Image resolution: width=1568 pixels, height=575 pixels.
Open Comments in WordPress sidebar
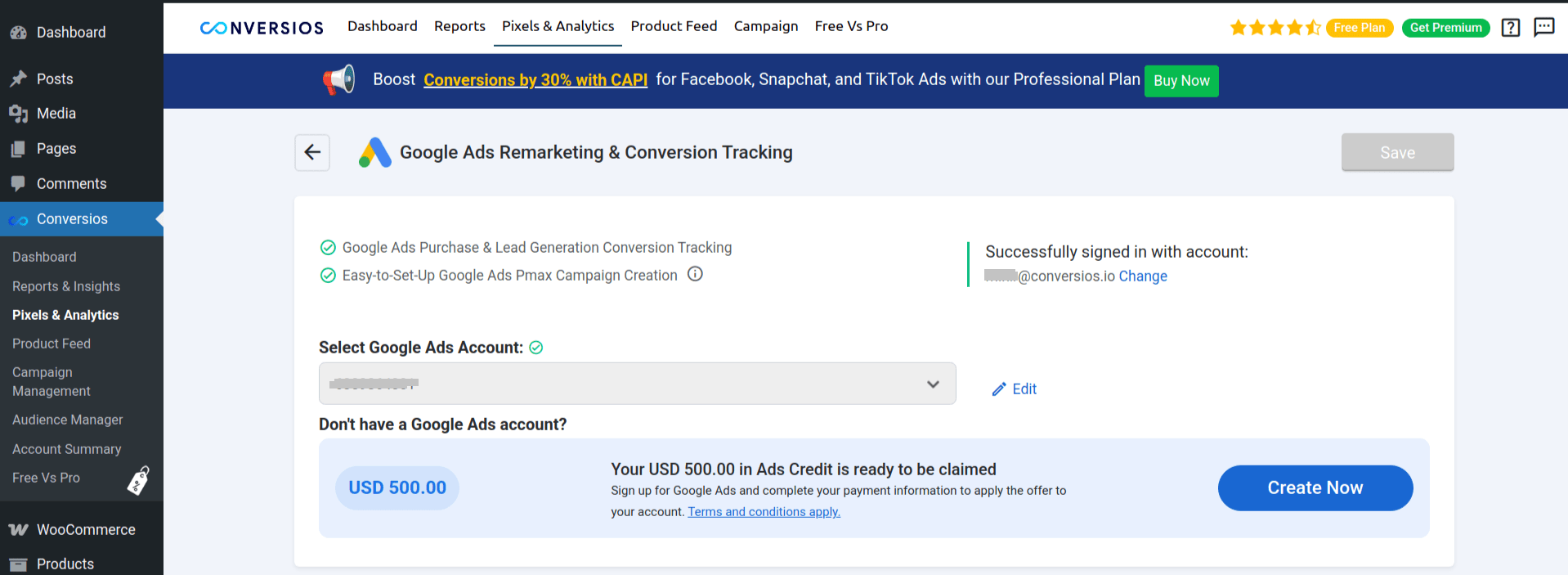tap(82, 184)
